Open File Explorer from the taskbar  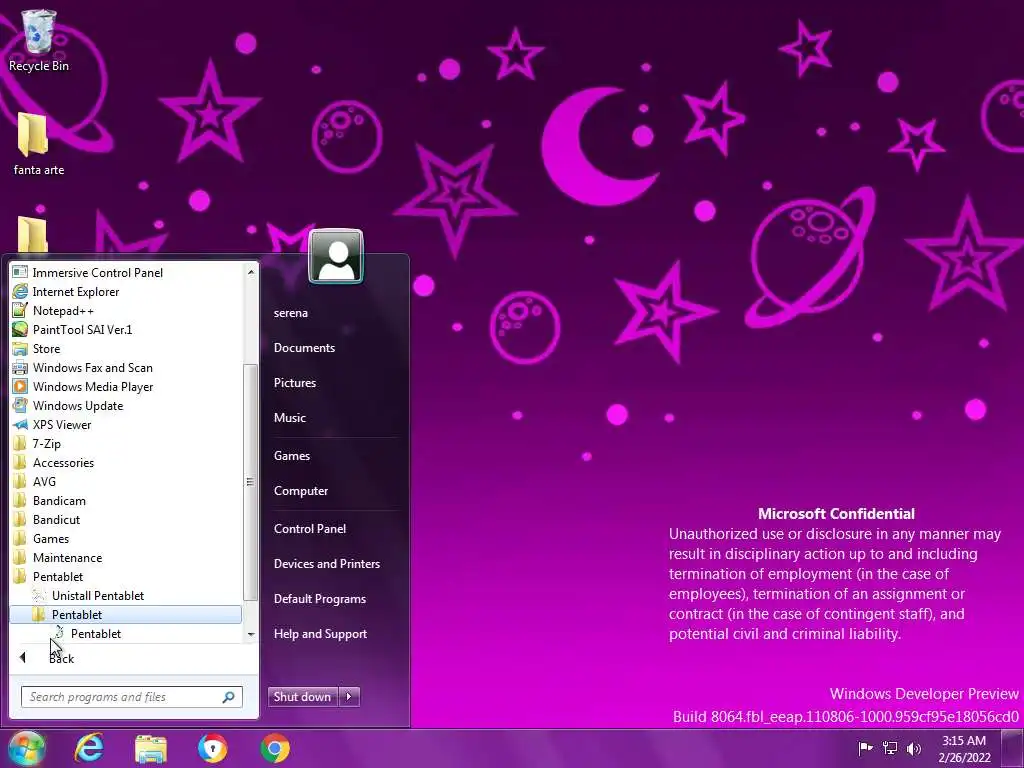pos(151,748)
